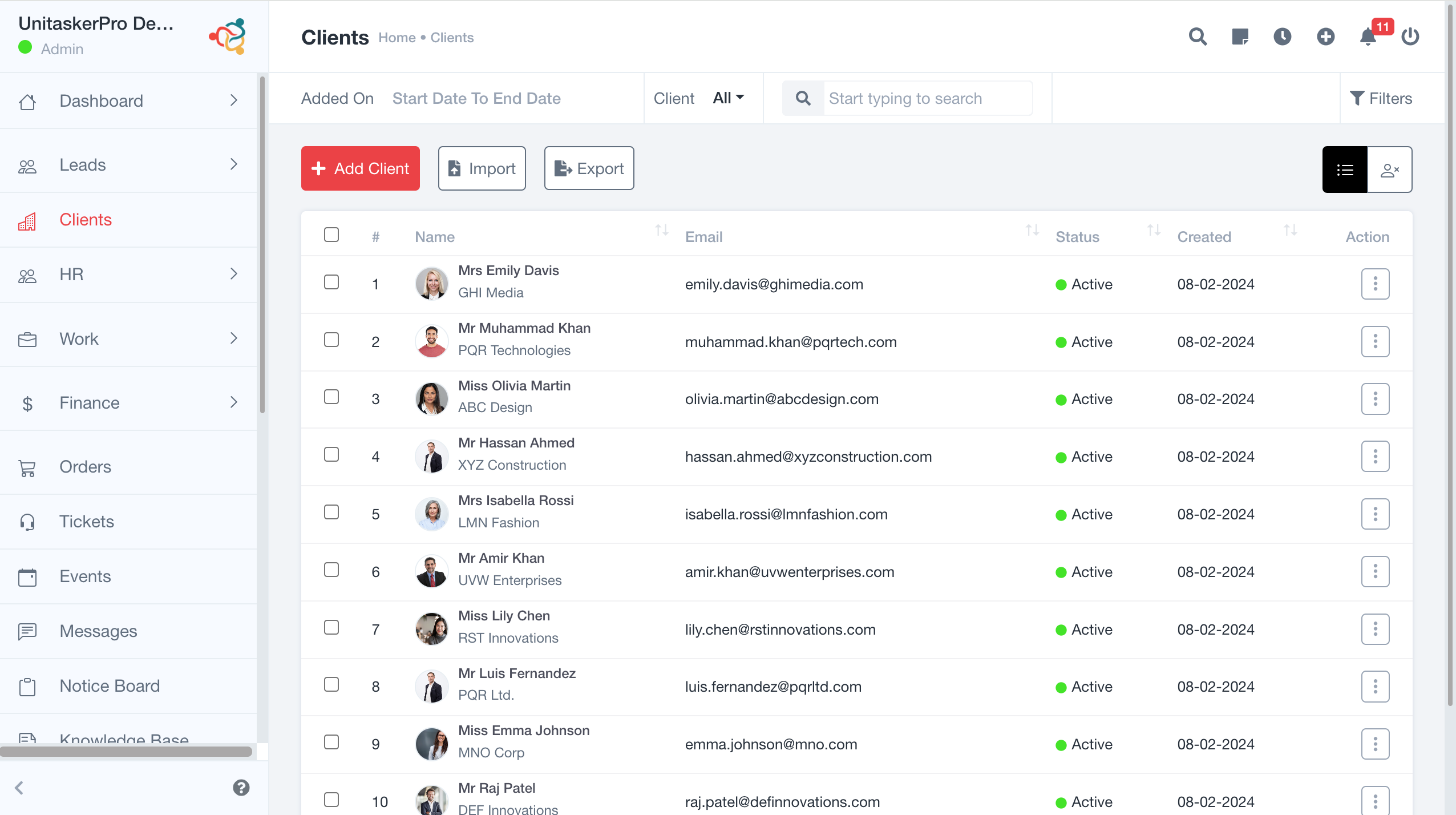The width and height of the screenshot is (1456, 815).
Task: Click Miss Olivia Martin's avatar thumbnail
Action: [x=431, y=398]
